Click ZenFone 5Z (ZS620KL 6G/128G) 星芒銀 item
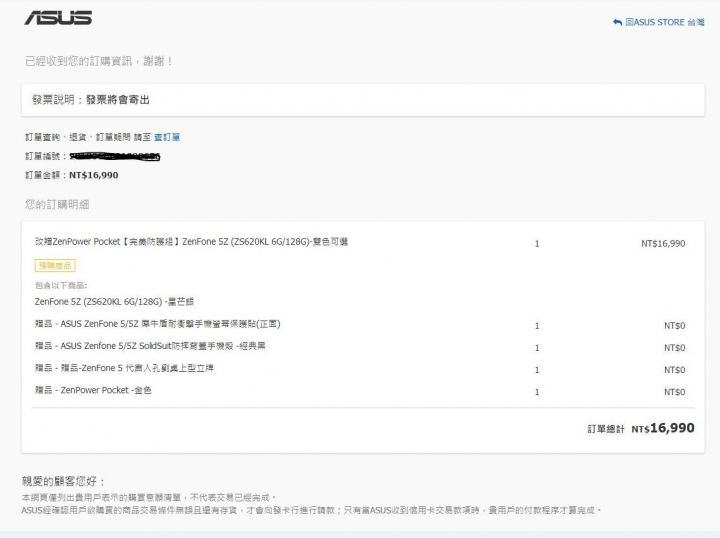Viewport: 720px width, 538px height. point(114,302)
